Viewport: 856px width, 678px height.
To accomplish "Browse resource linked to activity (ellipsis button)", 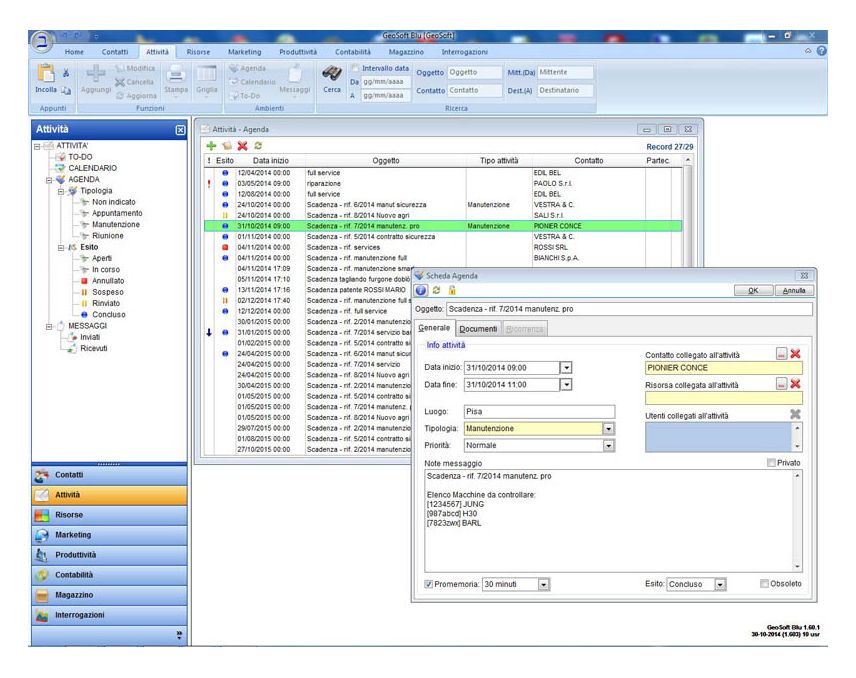I will (x=781, y=384).
